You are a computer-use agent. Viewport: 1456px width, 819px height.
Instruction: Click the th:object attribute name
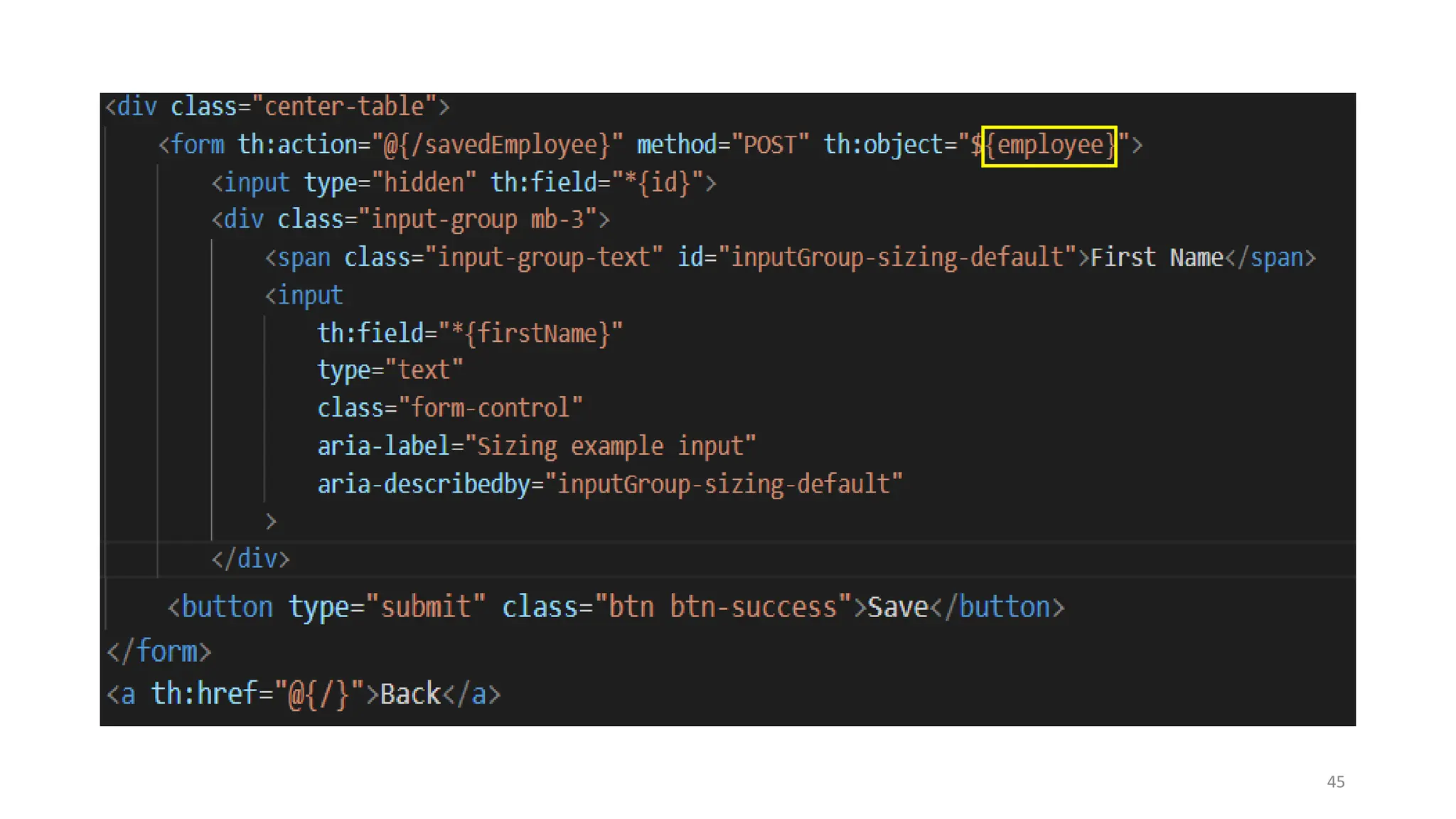tap(882, 145)
